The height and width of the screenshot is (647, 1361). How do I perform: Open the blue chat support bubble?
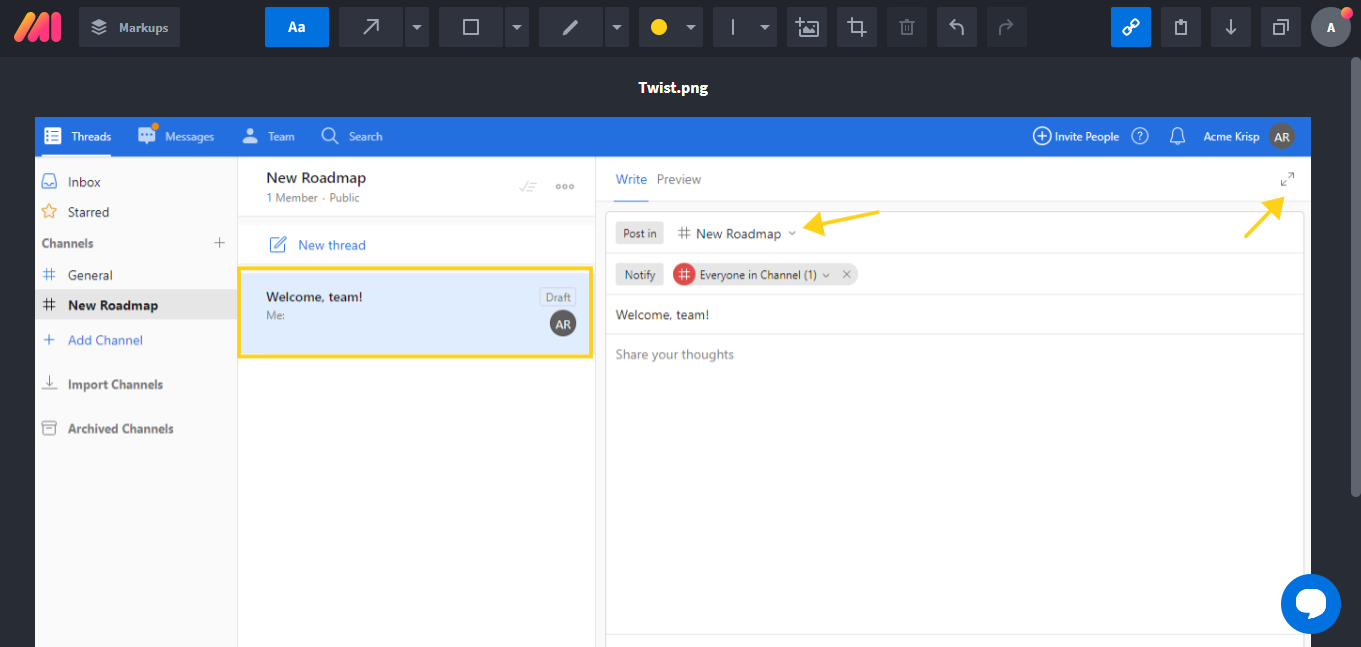click(1311, 604)
